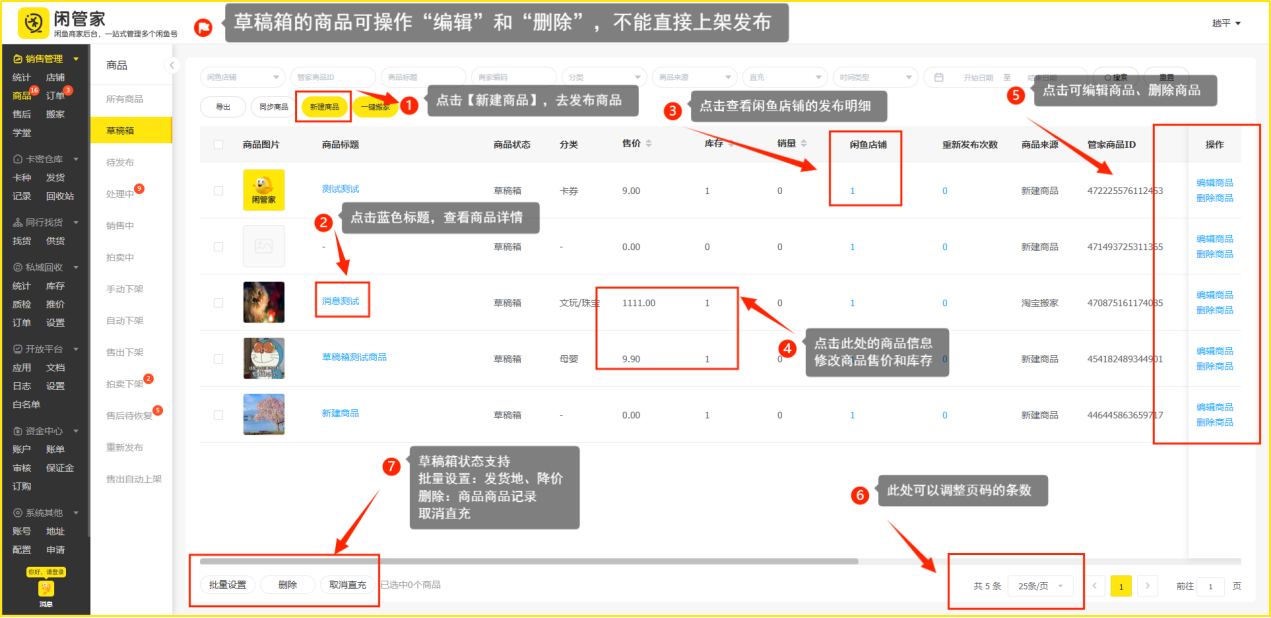Expand the 赵平 user account menu
1271x618 pixels.
[1226, 23]
